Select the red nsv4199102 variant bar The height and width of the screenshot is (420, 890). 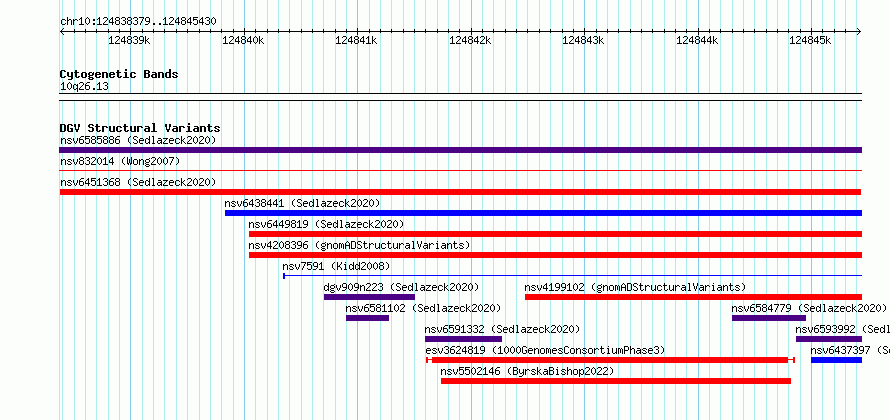(693, 297)
